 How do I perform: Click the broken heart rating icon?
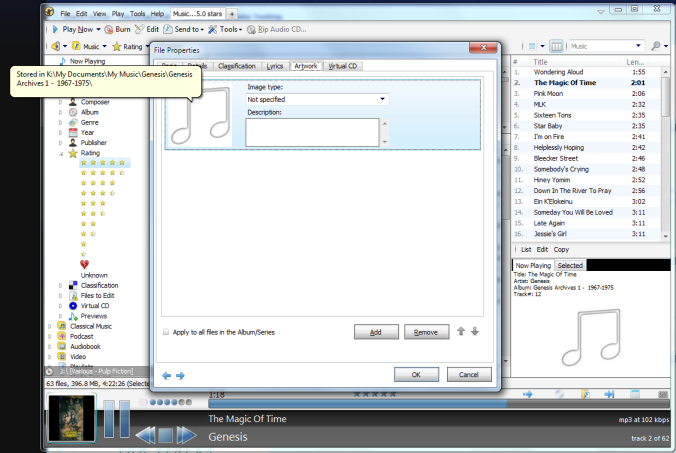85,264
